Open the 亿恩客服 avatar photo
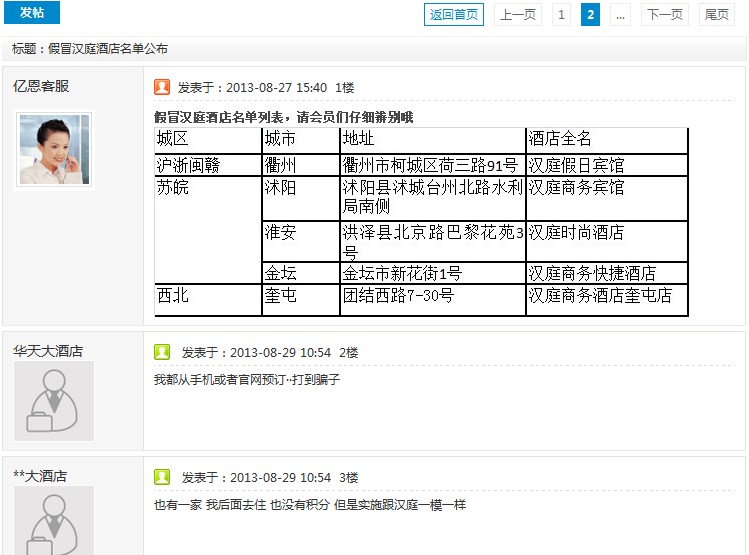 click(54, 149)
